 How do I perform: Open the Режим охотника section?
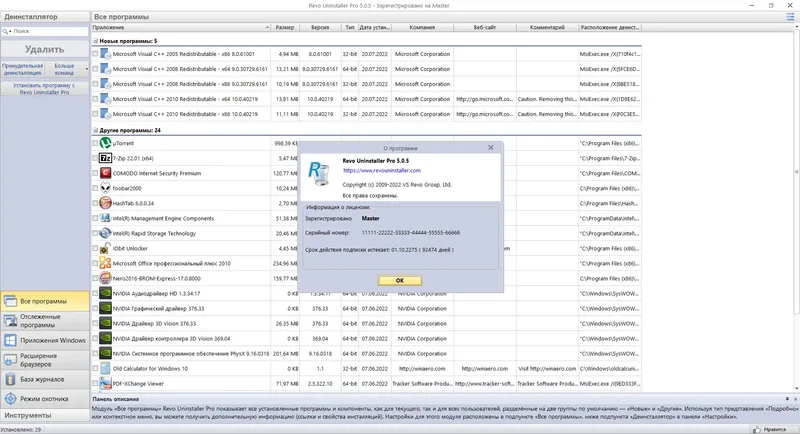click(x=45, y=399)
